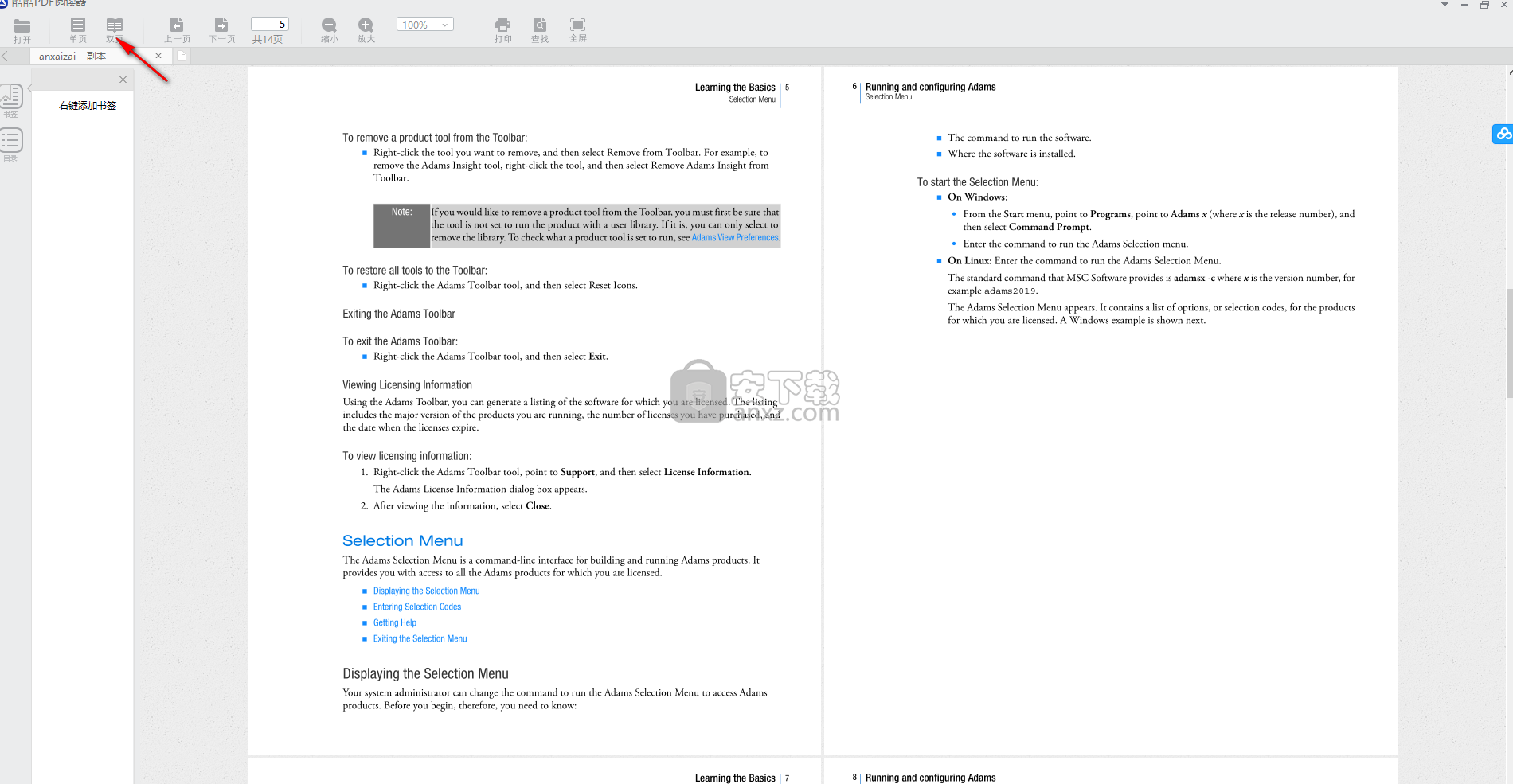The image size is (1513, 784).
Task: Print the document (打印)
Action: point(502,30)
